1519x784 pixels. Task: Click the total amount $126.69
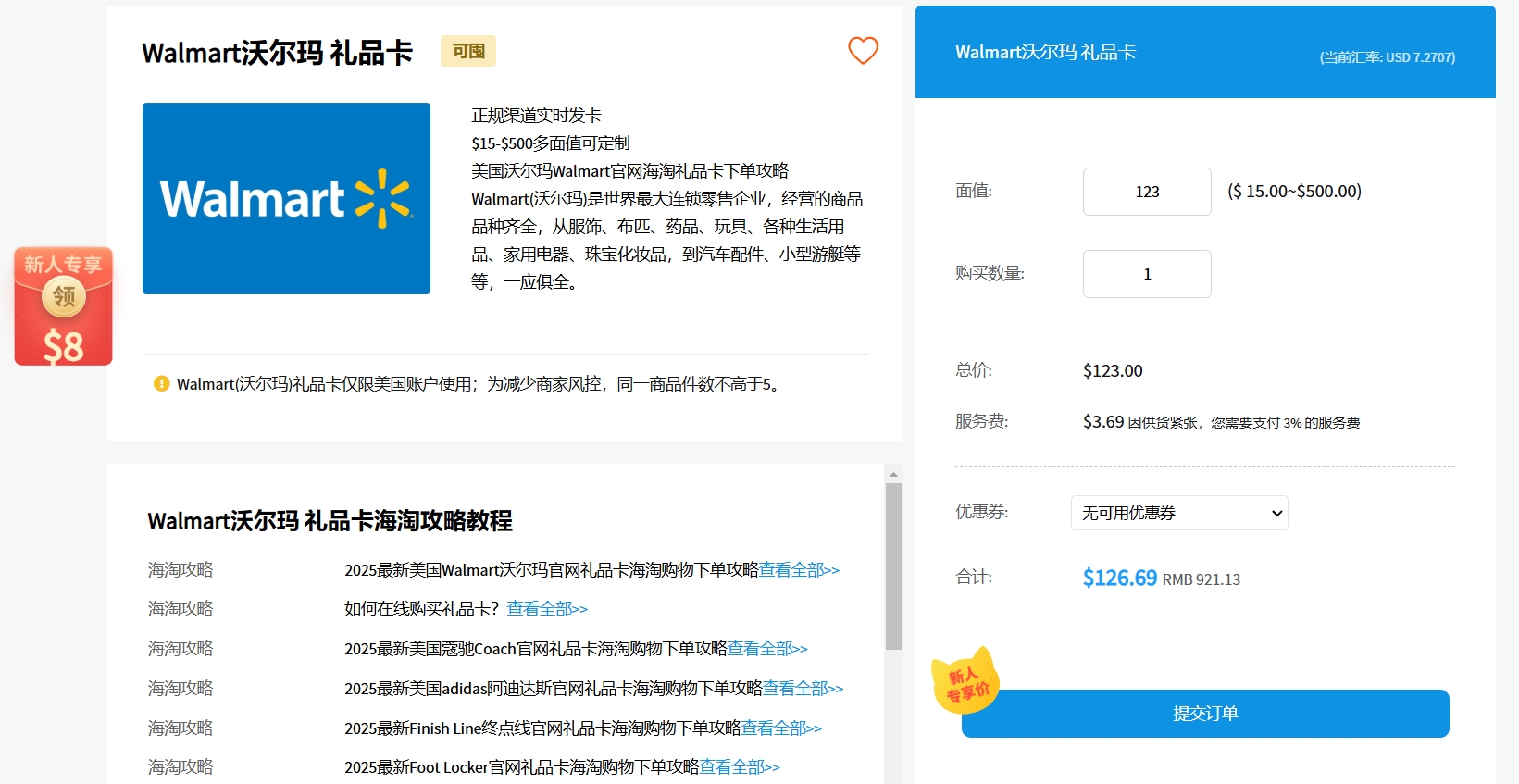click(1120, 578)
